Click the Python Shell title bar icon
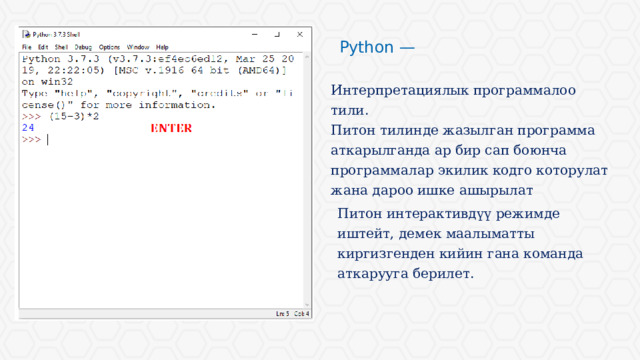640x360 pixels. coord(26,34)
